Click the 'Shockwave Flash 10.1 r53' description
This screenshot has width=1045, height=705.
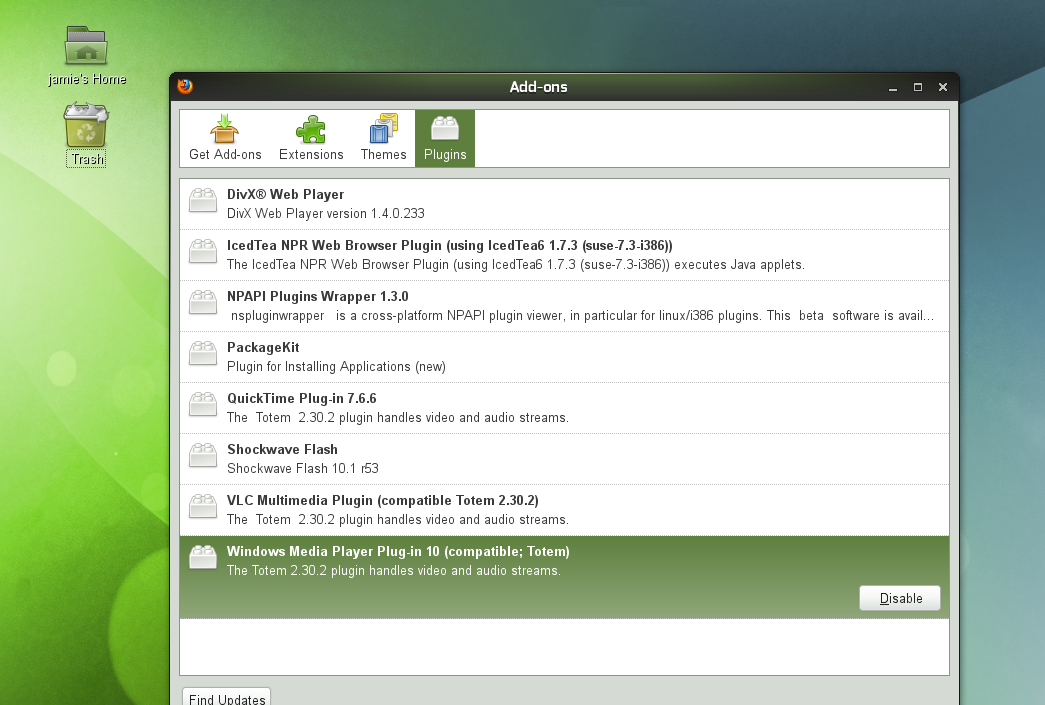point(303,468)
